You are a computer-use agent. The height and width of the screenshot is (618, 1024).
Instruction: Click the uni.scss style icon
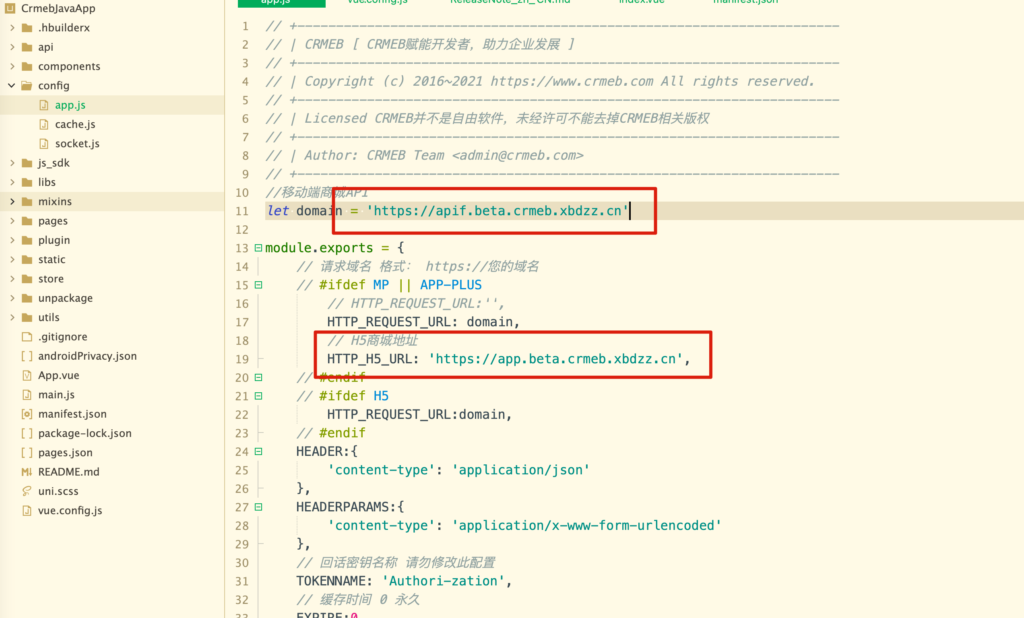click(x=27, y=491)
